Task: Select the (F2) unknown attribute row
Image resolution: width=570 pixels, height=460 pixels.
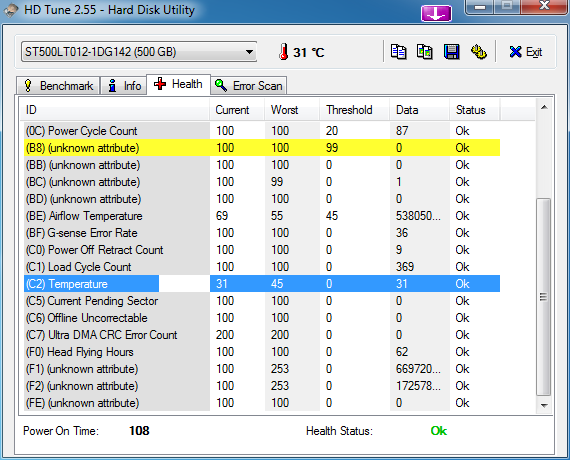Action: (x=262, y=386)
